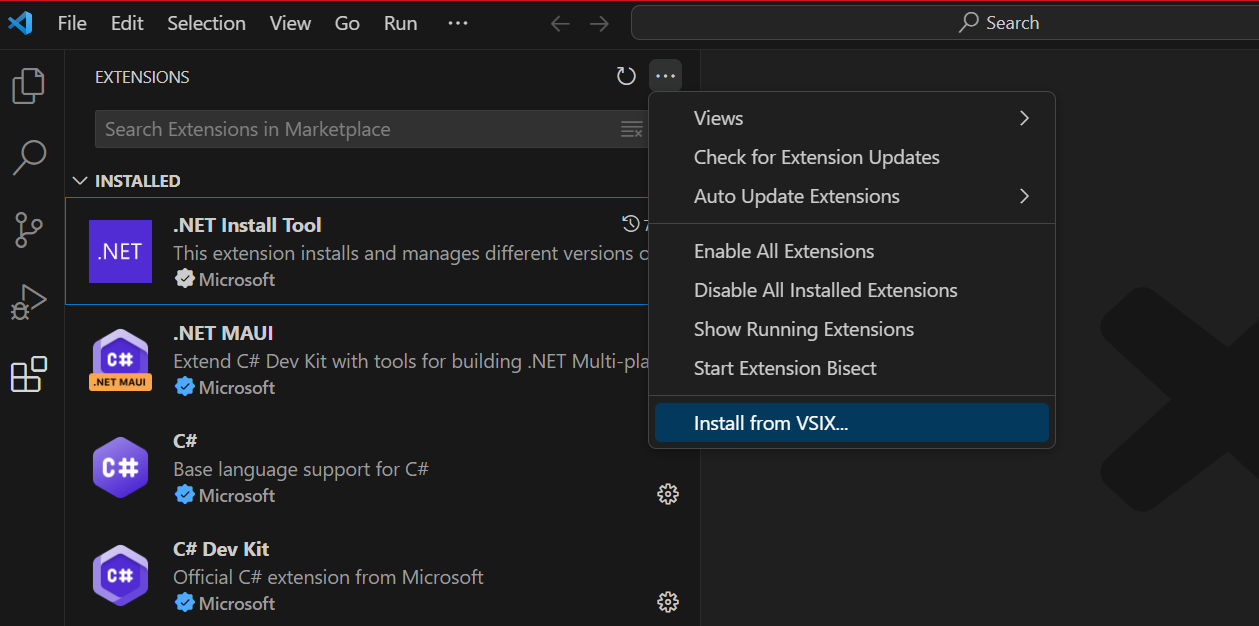Viewport: 1259px width, 626px height.
Task: Open manage gear for C# extension
Action: pyautogui.click(x=668, y=494)
